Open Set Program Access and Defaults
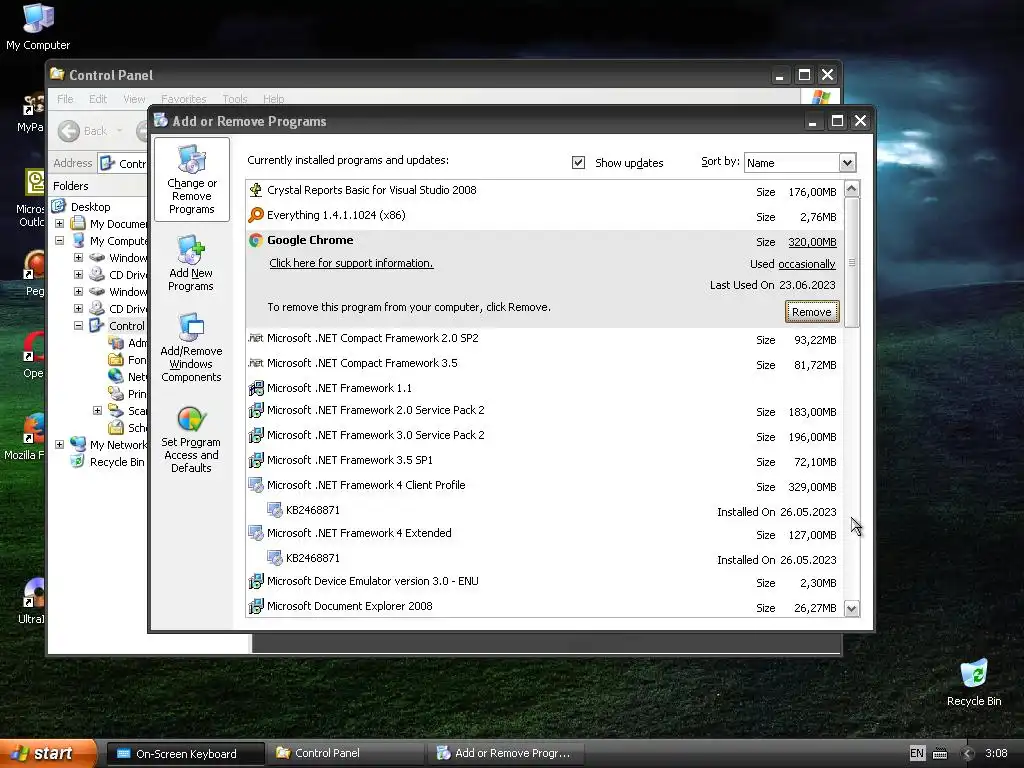Viewport: 1024px width, 768px height. tap(191, 439)
